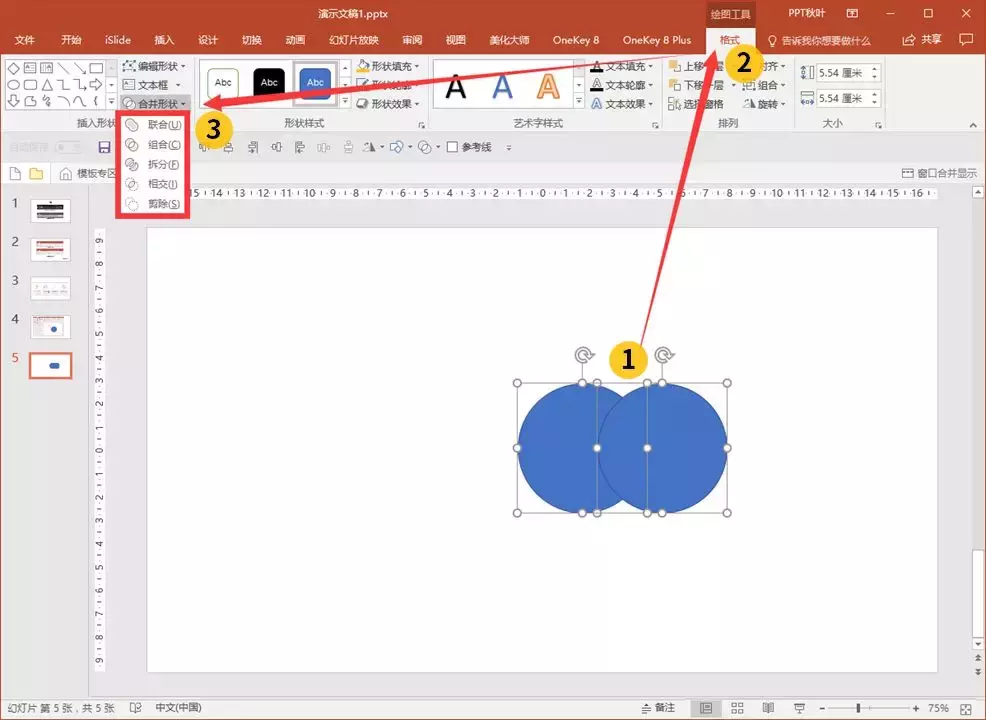Toggle the 自动保存 autosave switch
The image size is (986, 720).
click(x=68, y=147)
